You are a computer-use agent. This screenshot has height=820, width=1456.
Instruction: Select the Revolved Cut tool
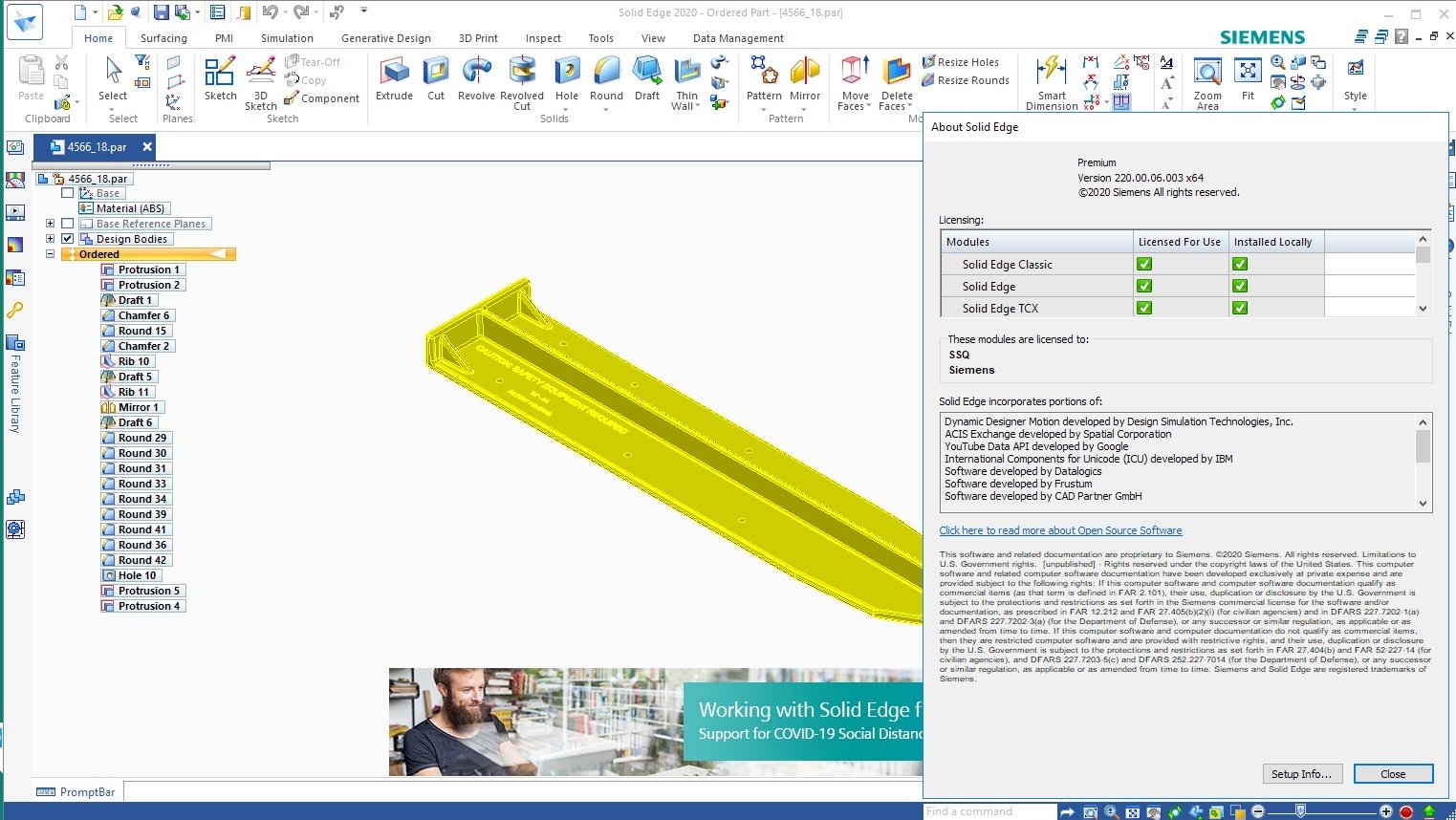522,82
